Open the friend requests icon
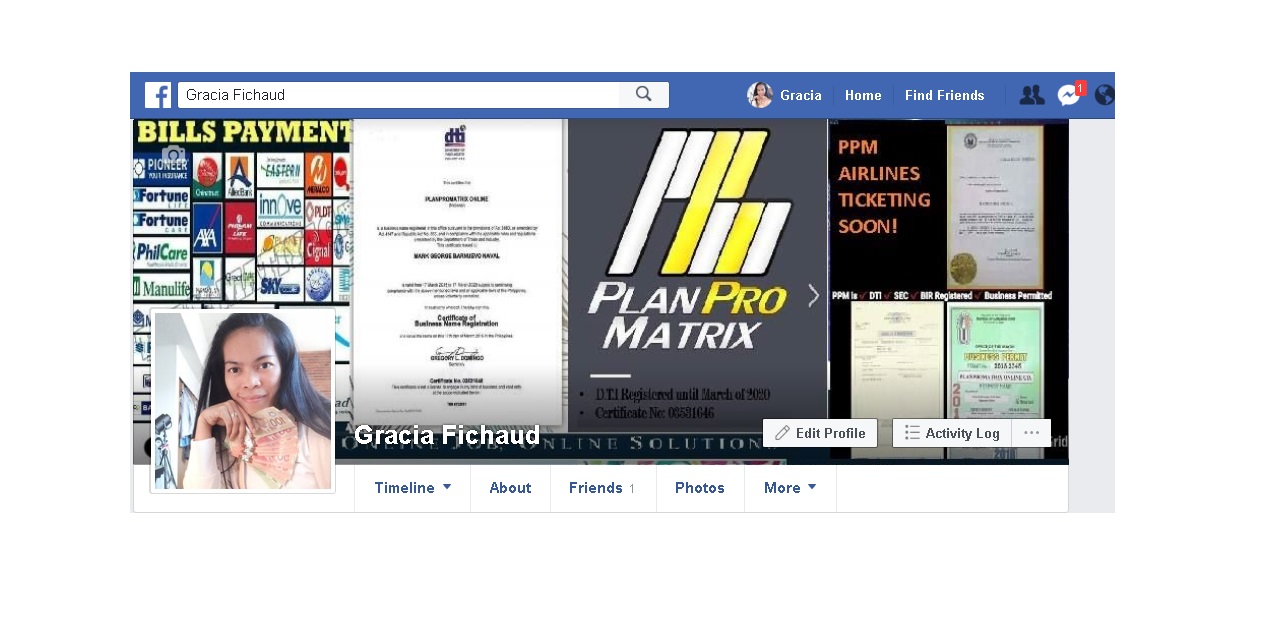 pos(1031,96)
